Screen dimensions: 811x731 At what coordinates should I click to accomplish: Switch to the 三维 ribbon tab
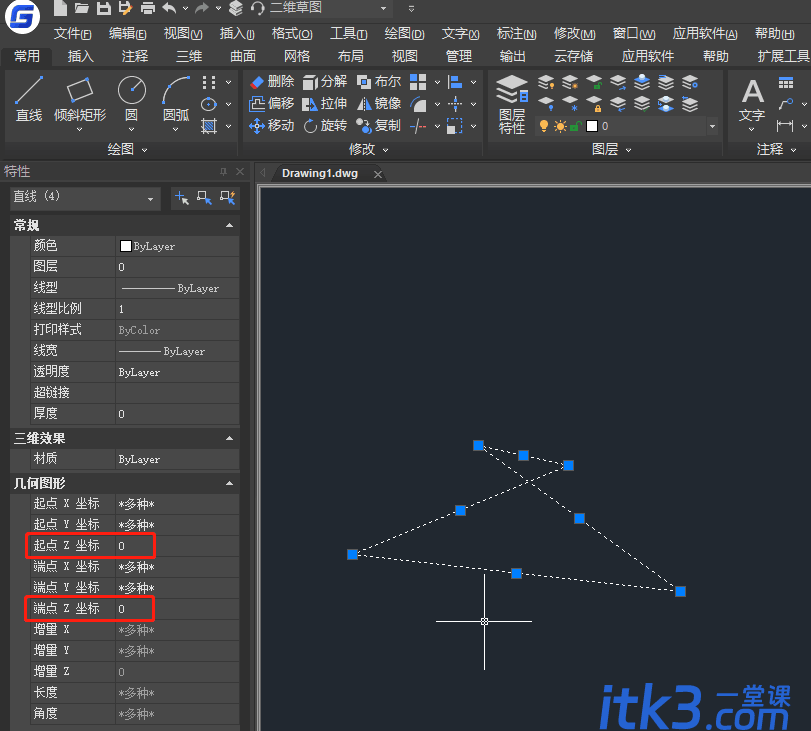[189, 56]
